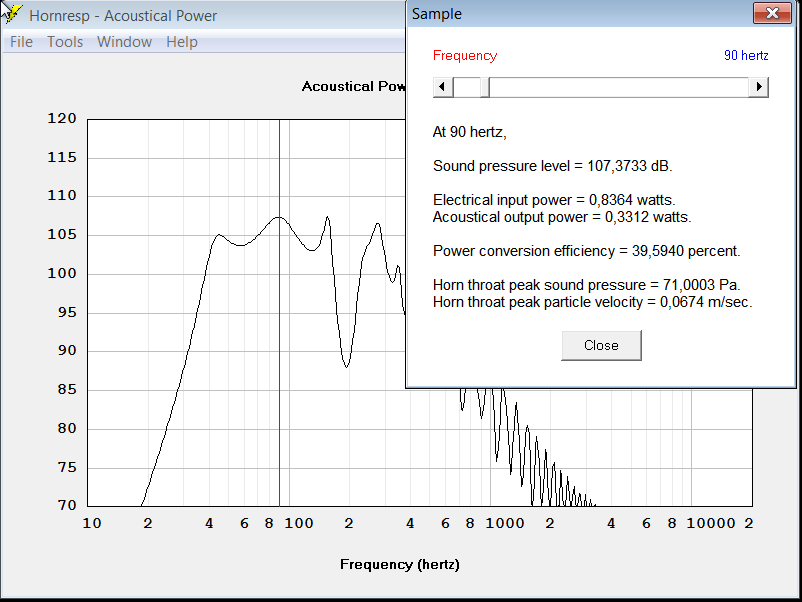Click the Power conversion efficiency line
This screenshot has height=602, width=802.
click(x=587, y=251)
